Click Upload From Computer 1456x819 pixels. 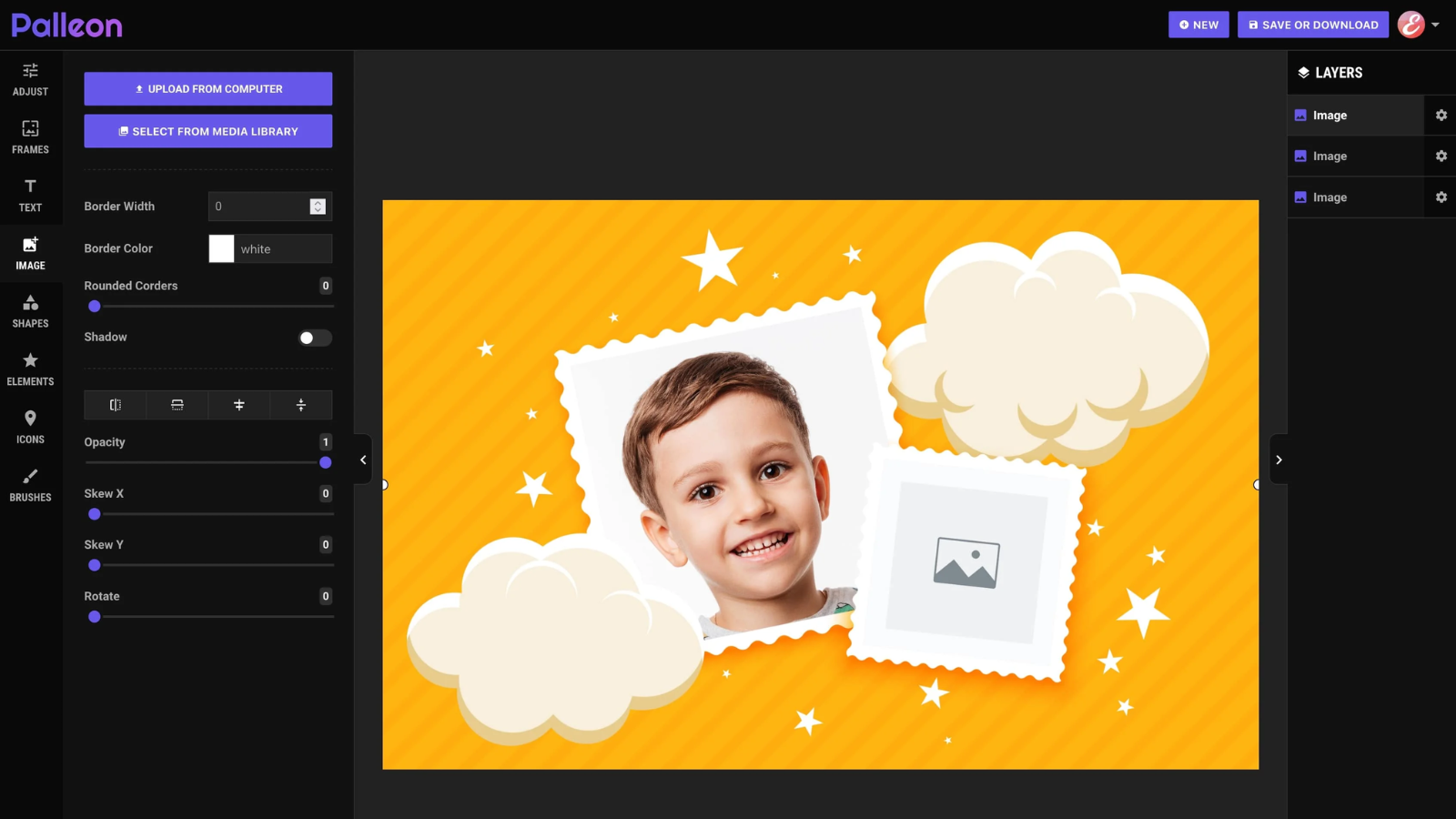point(207,88)
